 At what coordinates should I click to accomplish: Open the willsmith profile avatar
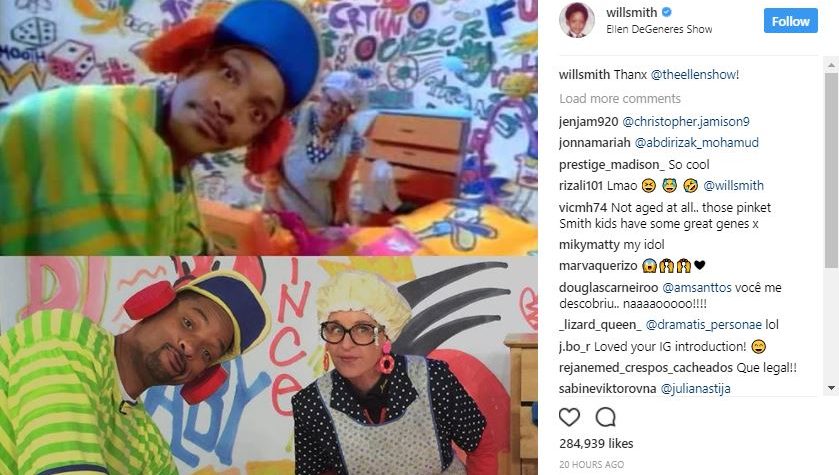click(x=577, y=20)
